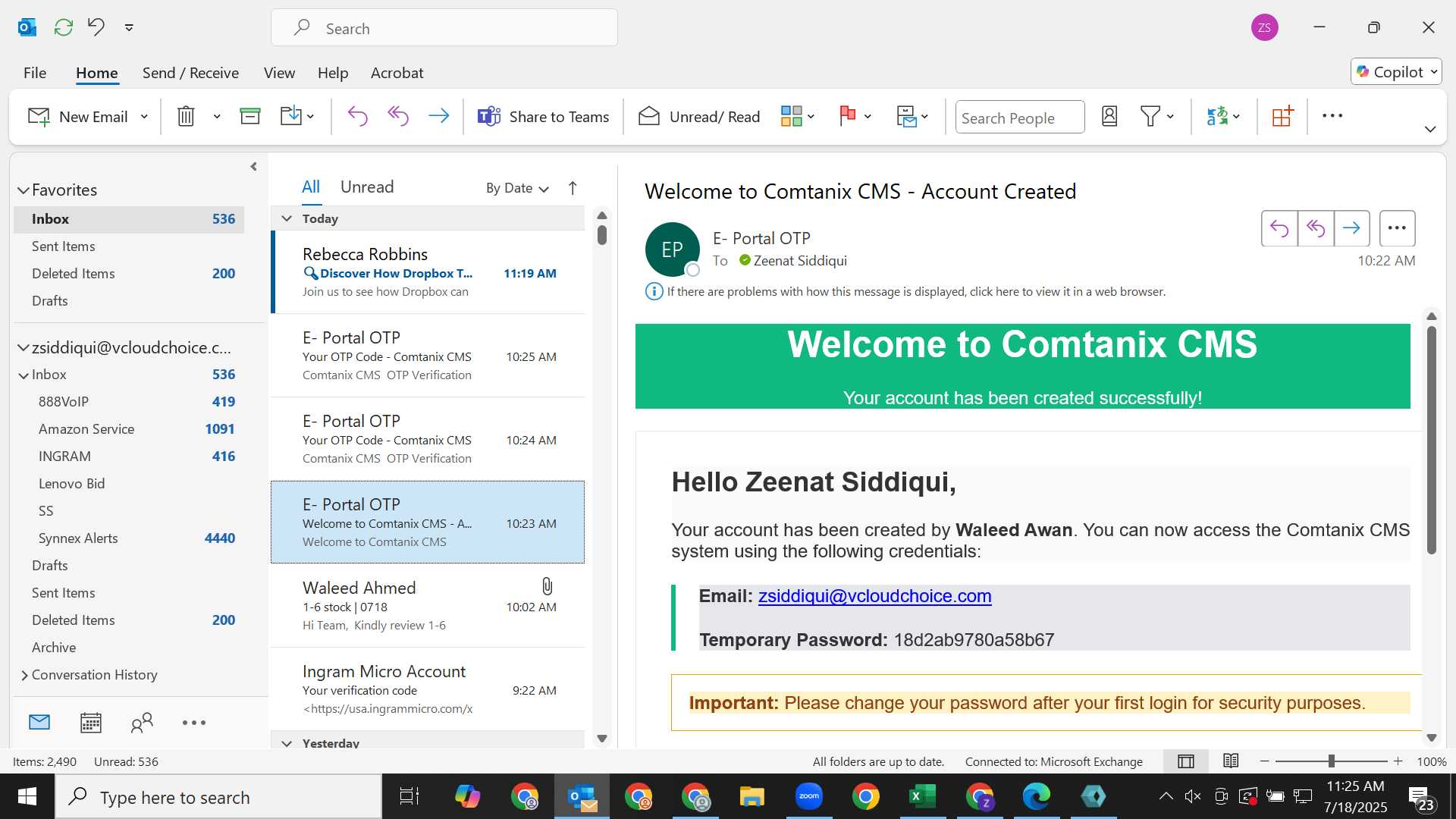Open New Email dropdown arrow

[144, 117]
